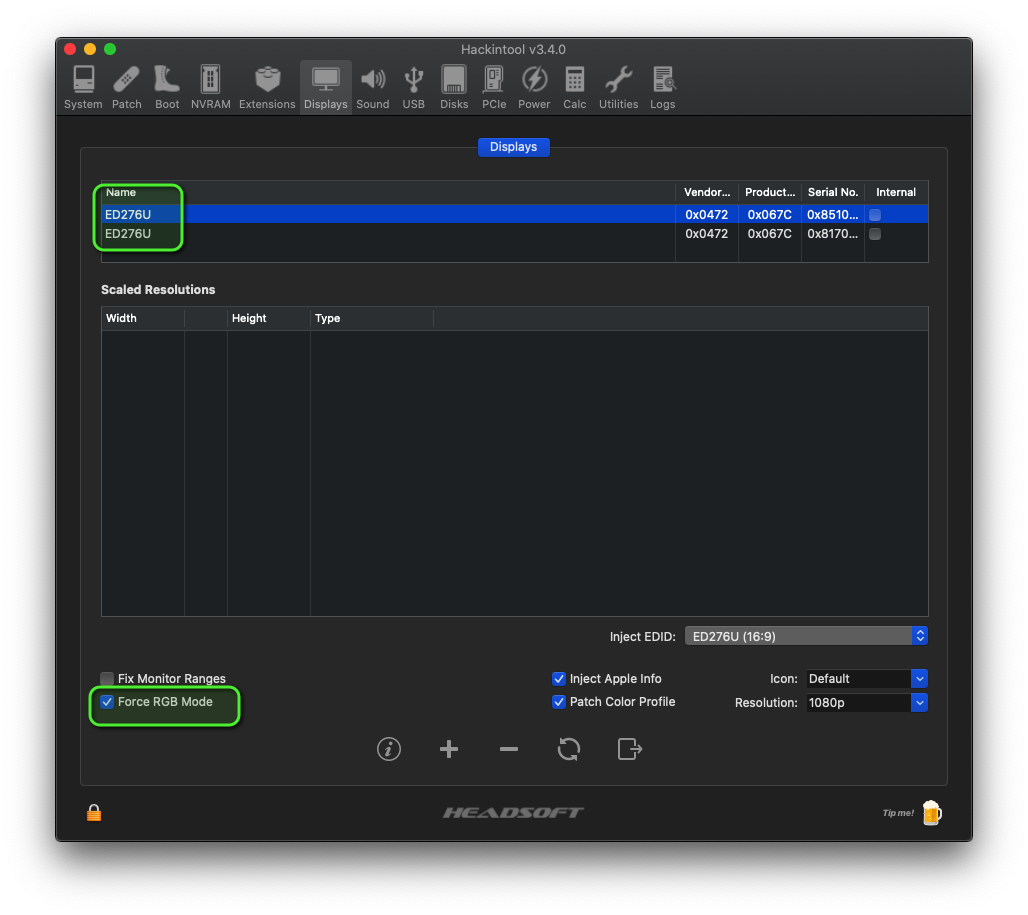Viewport: 1028px width, 915px height.
Task: Open the Patch toolbar section
Action: click(x=126, y=87)
